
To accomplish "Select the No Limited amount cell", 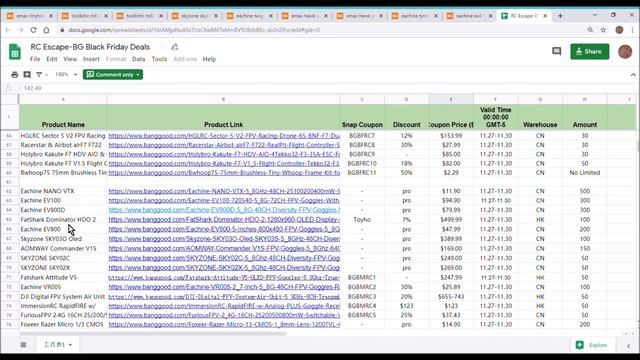I will click(x=584, y=173).
